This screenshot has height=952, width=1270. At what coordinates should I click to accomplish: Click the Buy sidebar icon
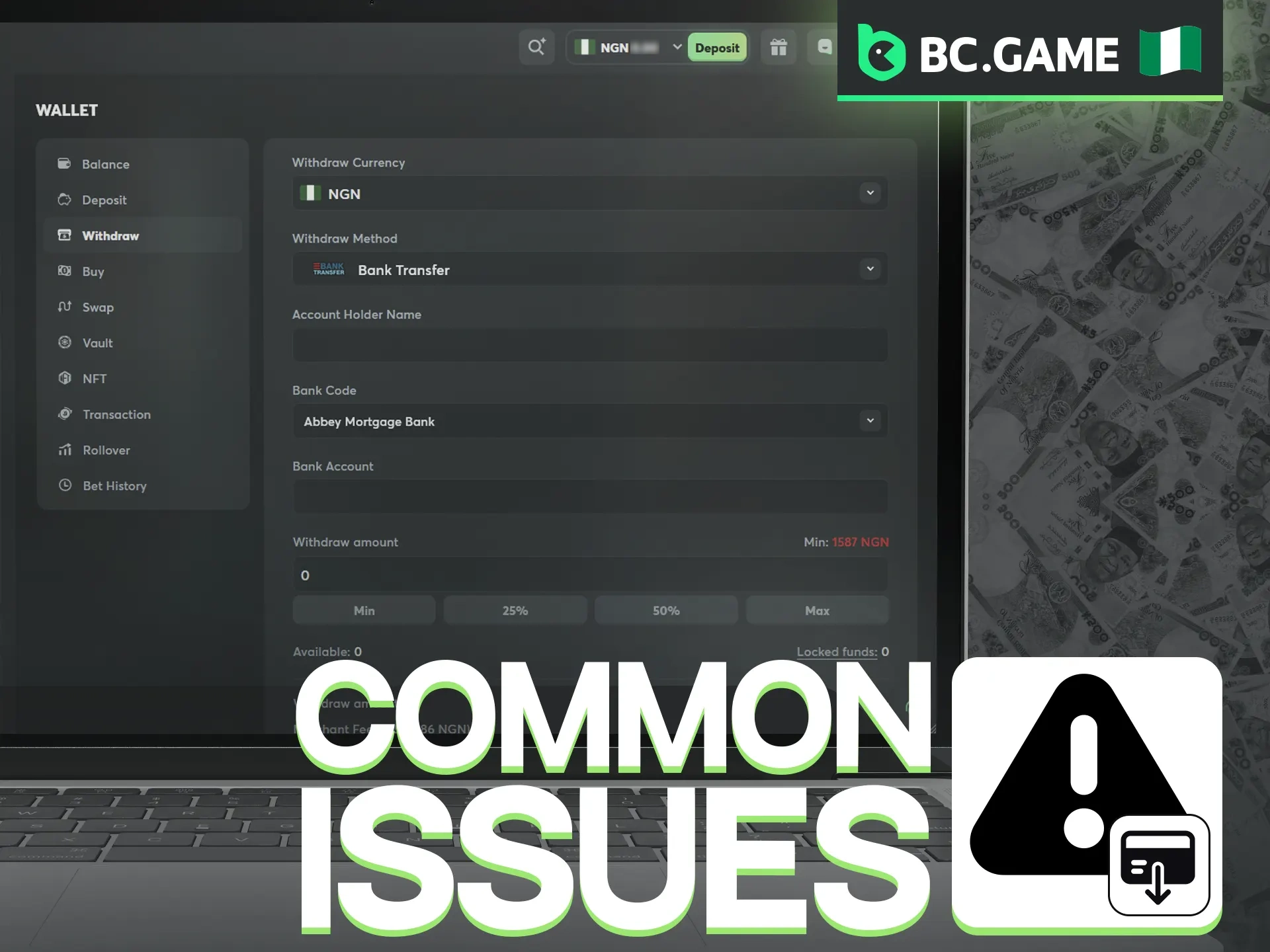pos(65,271)
